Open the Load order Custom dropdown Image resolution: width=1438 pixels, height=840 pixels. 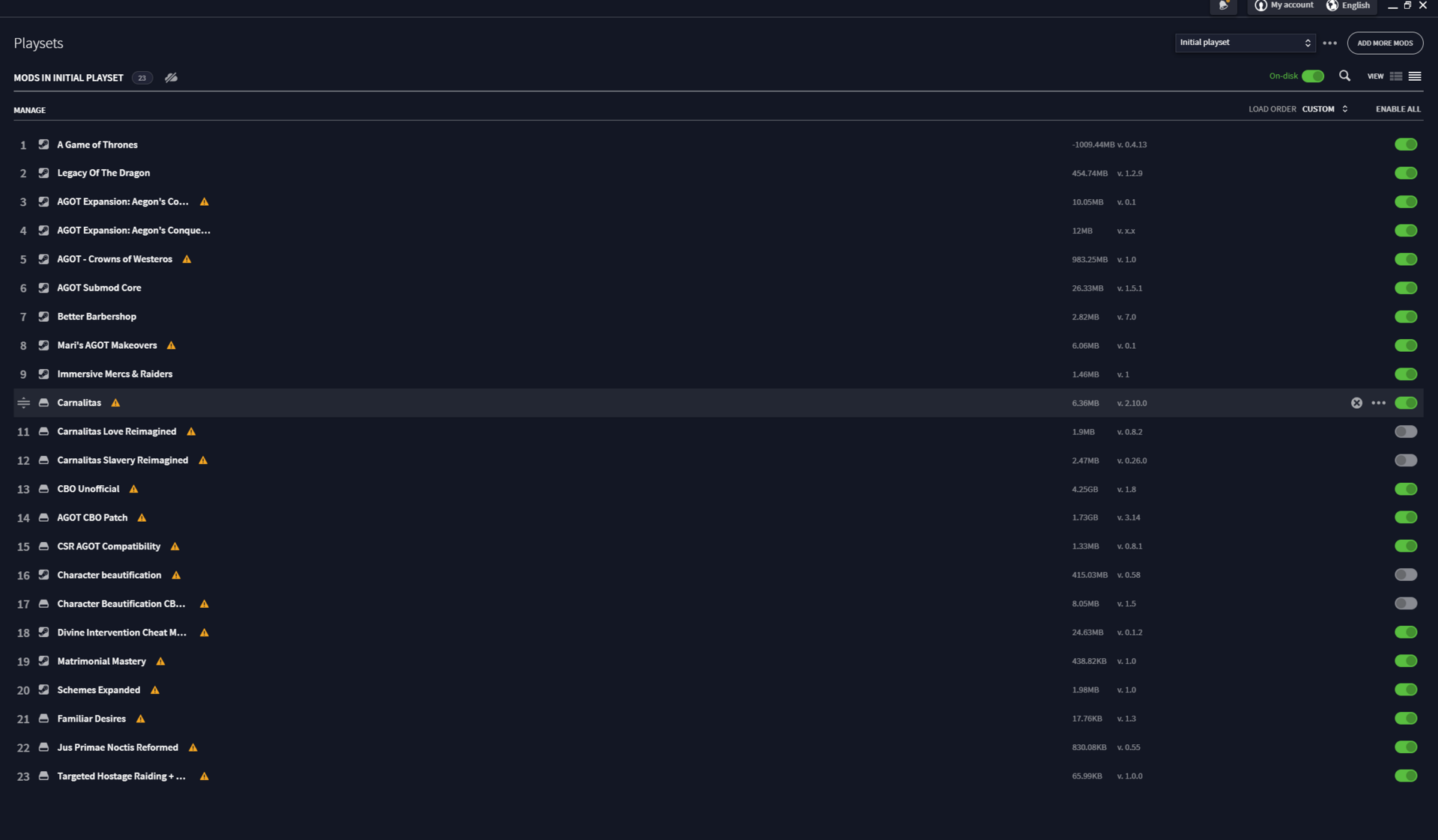tap(1325, 109)
